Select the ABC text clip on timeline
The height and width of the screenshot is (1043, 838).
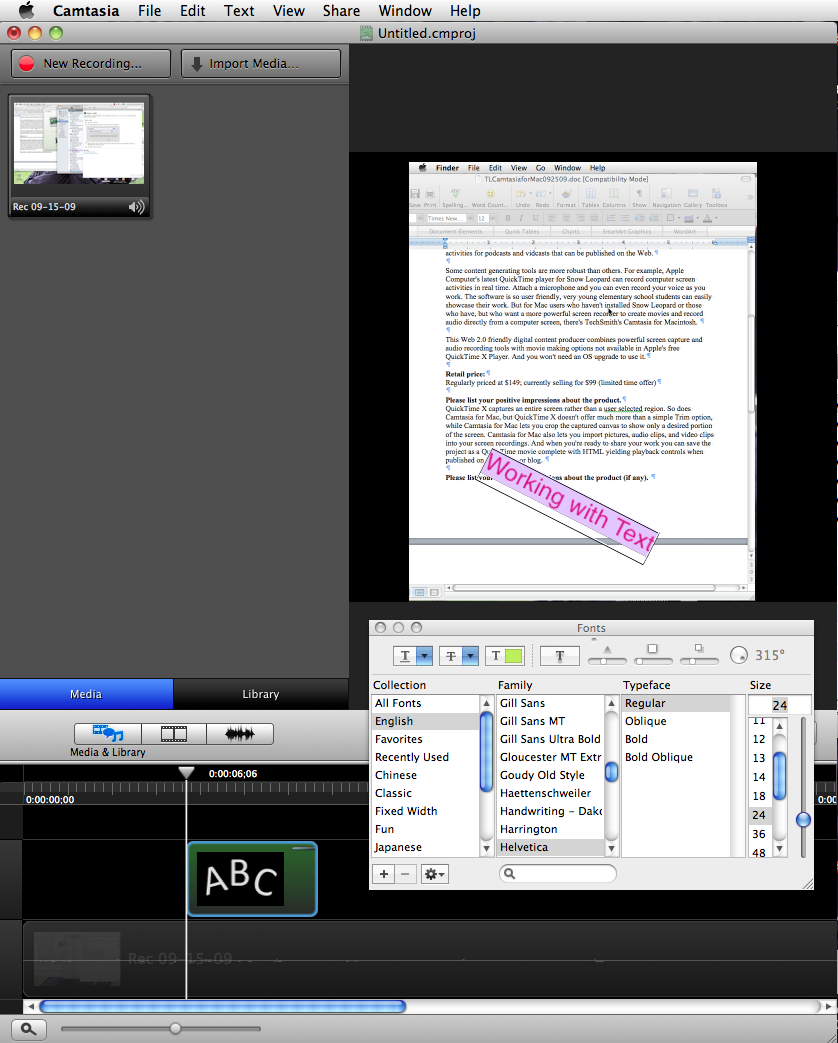[x=252, y=879]
